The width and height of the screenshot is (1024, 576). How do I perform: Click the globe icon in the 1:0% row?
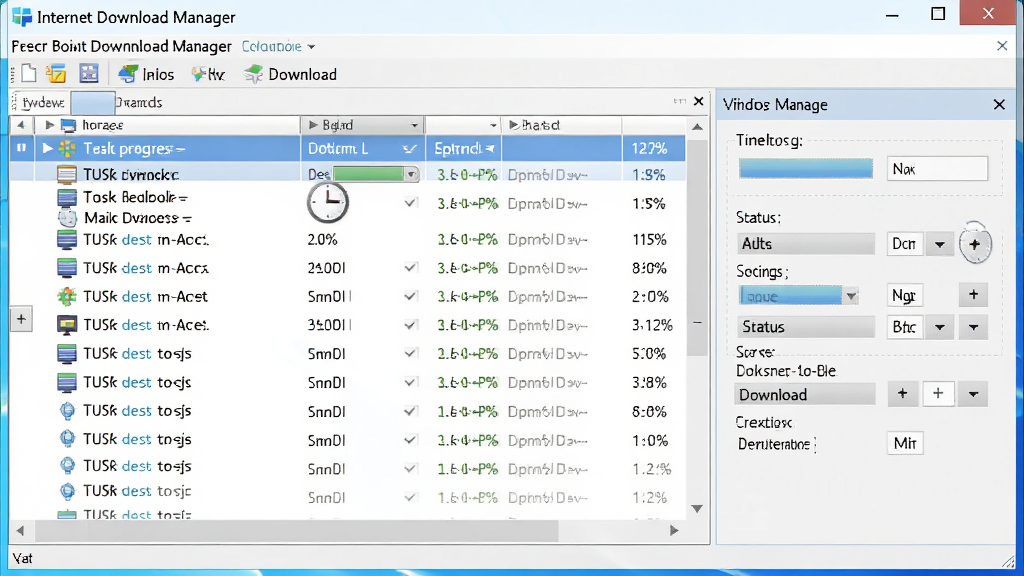(x=67, y=439)
